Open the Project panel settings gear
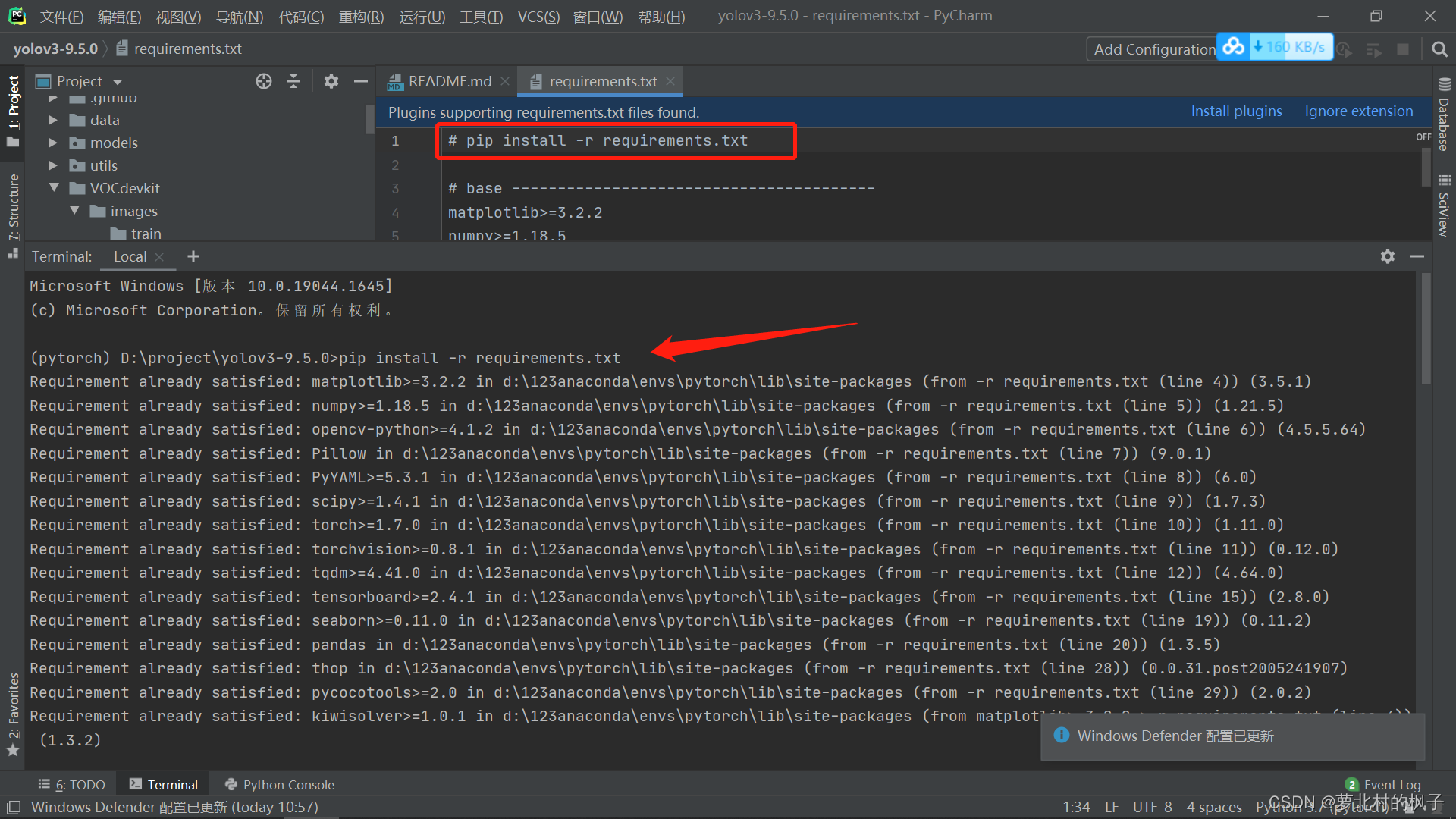Screen dimensions: 1456x819 point(331,81)
